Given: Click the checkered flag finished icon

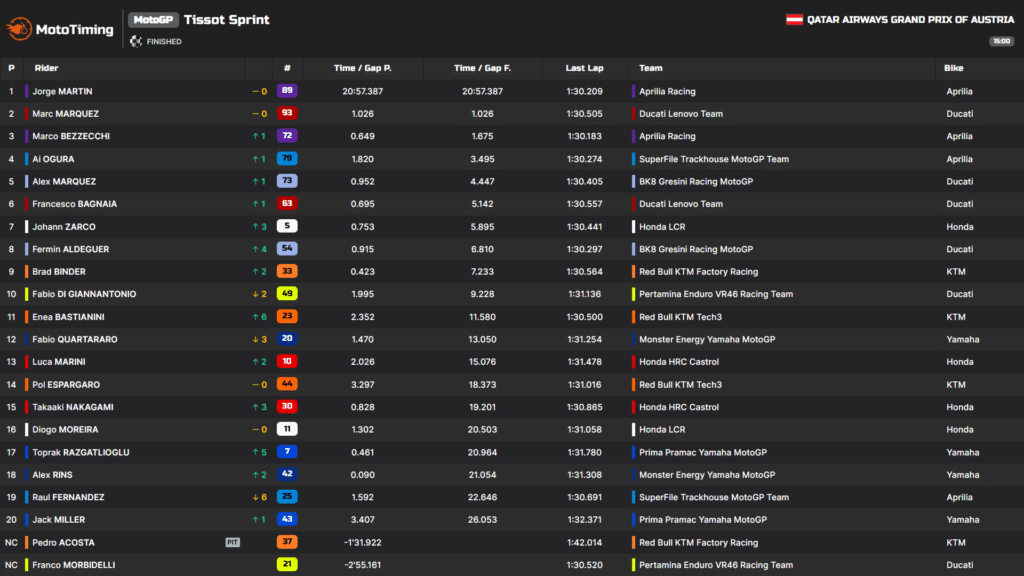Looking at the screenshot, I should point(136,41).
